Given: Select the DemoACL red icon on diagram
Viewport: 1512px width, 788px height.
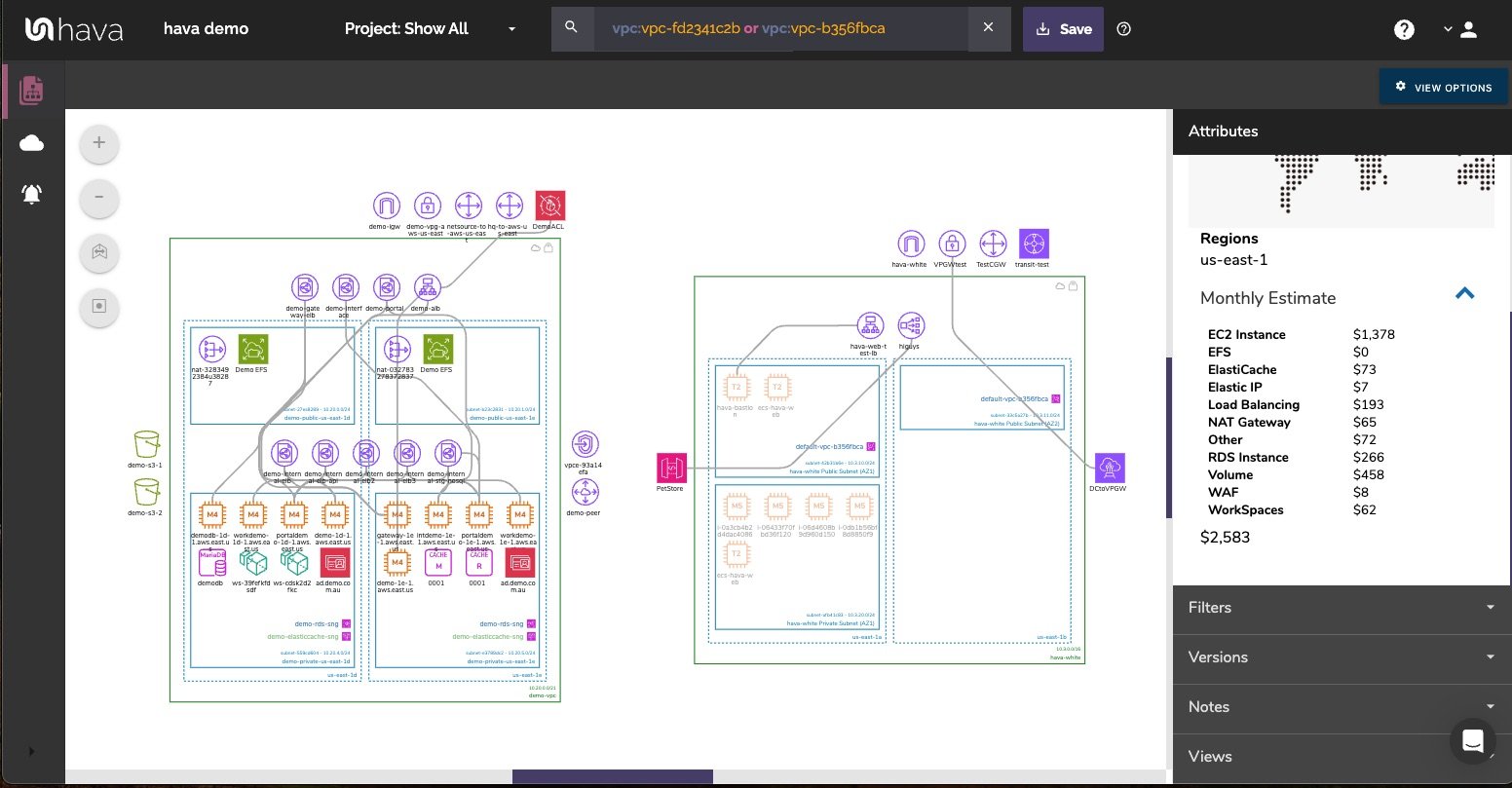Looking at the screenshot, I should click(x=549, y=206).
